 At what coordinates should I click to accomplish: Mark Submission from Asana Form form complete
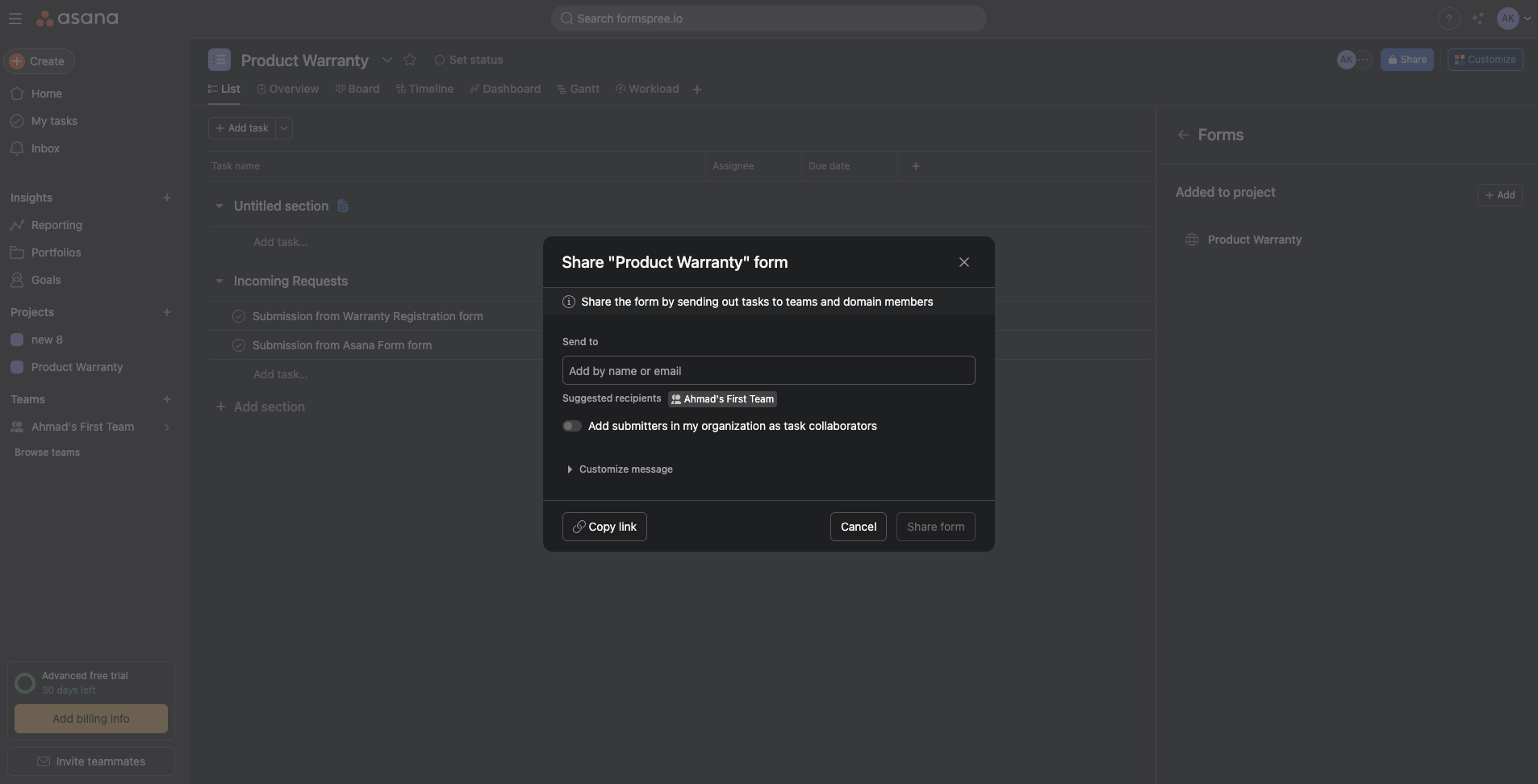pyautogui.click(x=238, y=345)
